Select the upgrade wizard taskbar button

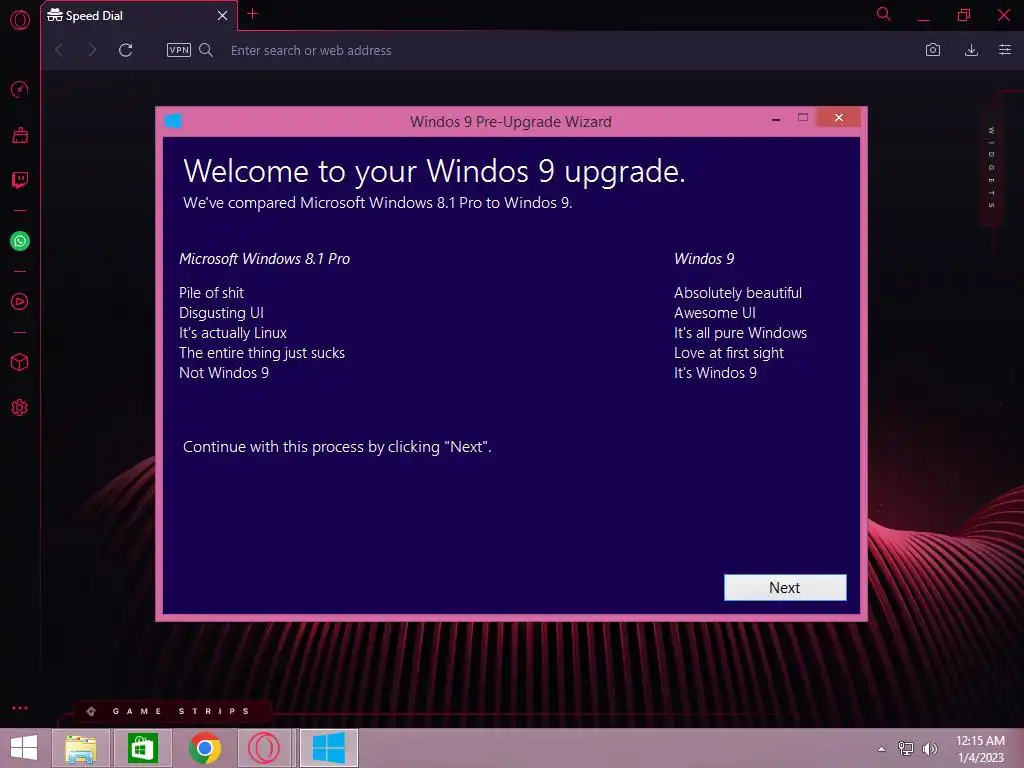pos(328,748)
